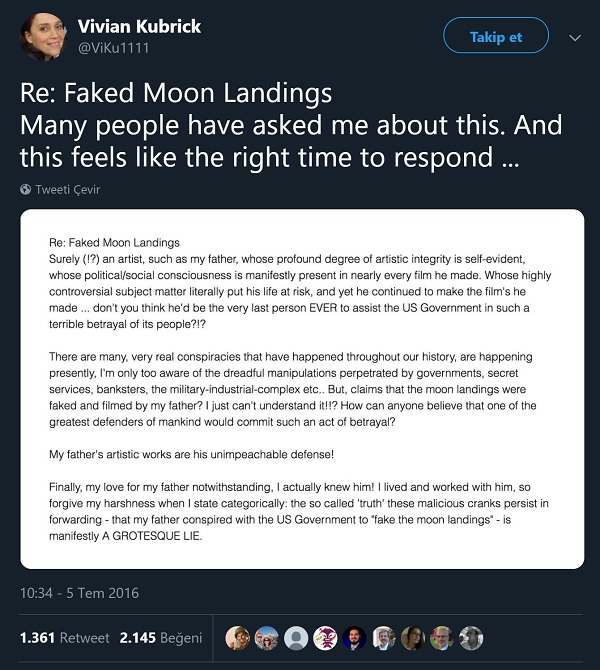Viewport: 600px width, 670px height.
Task: Open the purple cartoon character liker avatar
Action: pyautogui.click(x=325, y=637)
